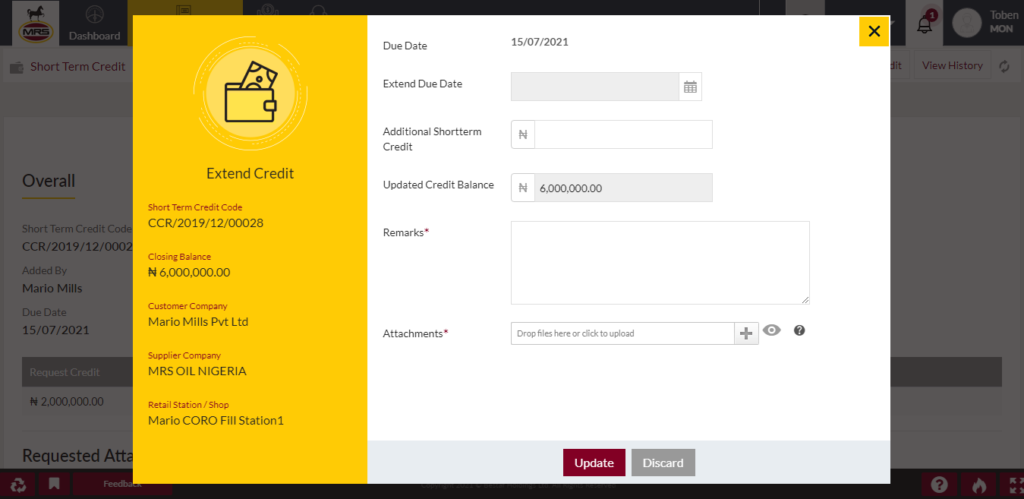
Task: Click the MRS logo
Action: 37,24
